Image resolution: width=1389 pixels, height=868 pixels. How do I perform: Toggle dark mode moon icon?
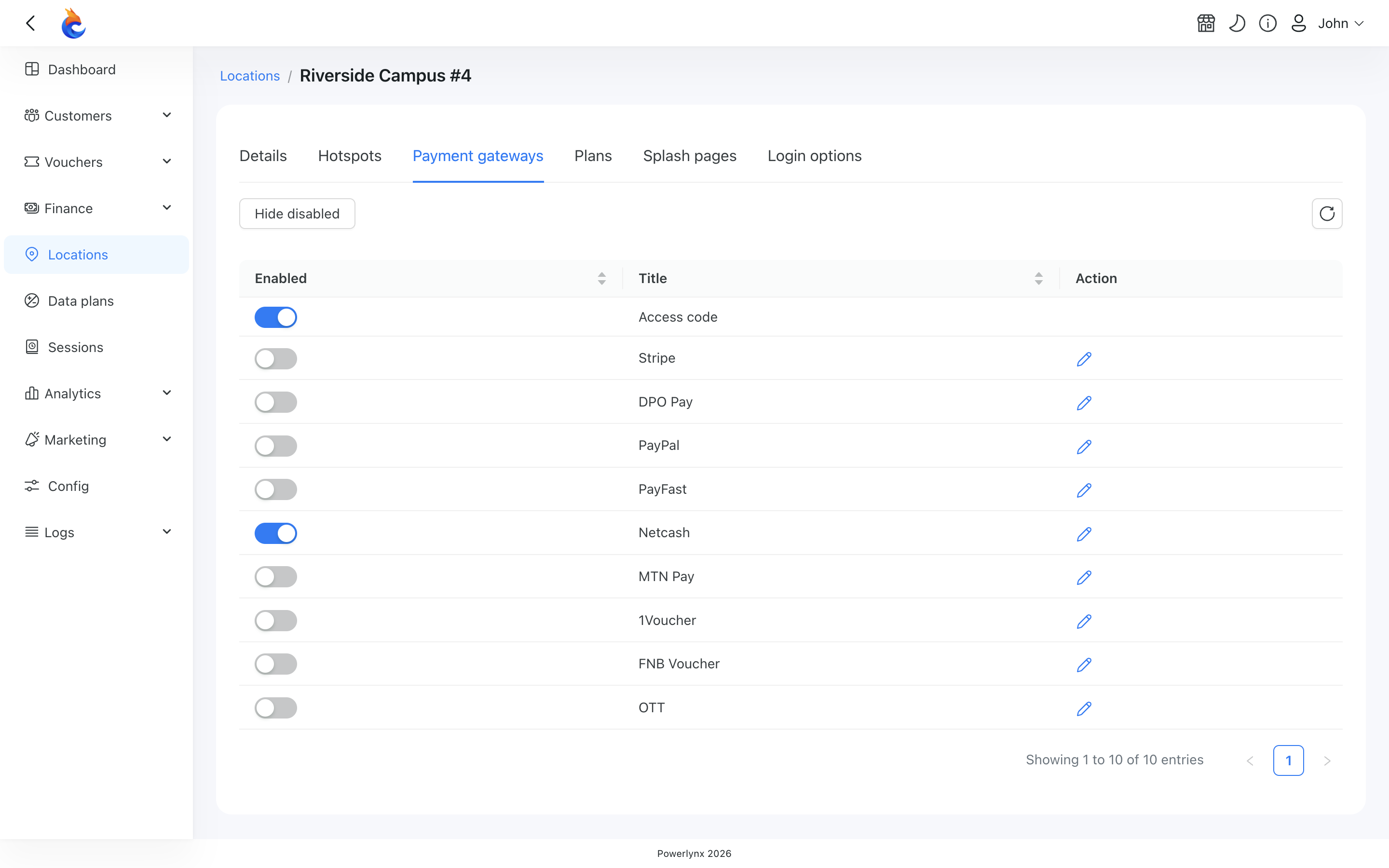pos(1237,24)
